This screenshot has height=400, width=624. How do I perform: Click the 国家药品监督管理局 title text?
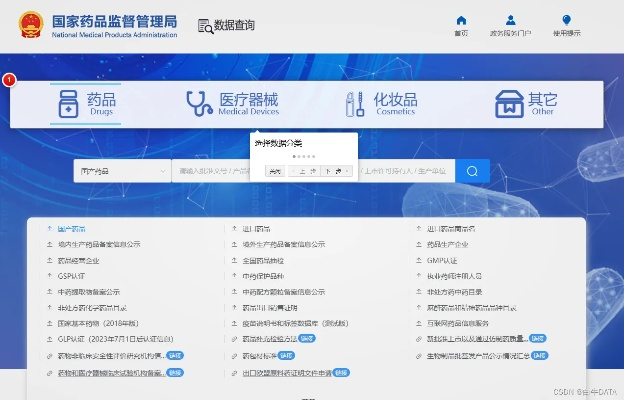[115, 21]
